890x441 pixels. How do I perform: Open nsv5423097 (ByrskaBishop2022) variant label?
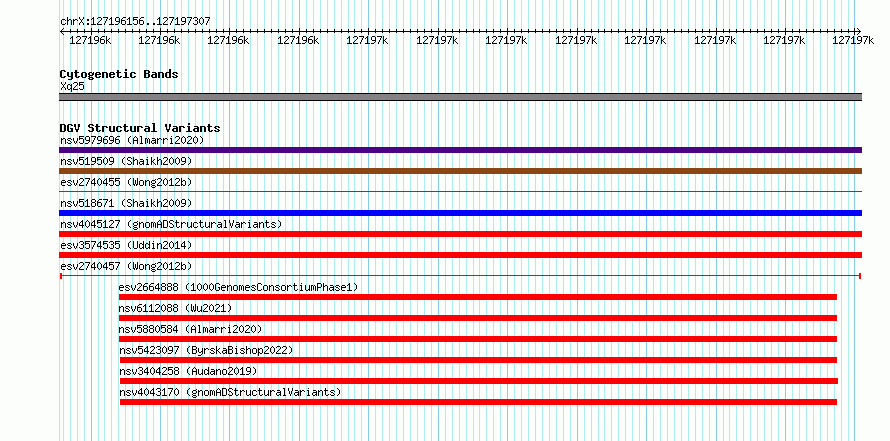(x=206, y=350)
